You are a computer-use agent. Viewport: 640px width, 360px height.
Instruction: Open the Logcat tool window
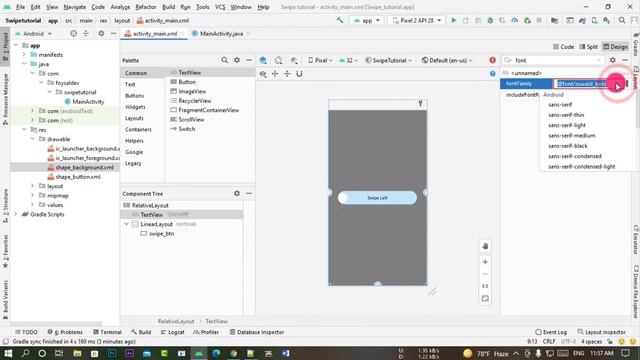point(173,332)
